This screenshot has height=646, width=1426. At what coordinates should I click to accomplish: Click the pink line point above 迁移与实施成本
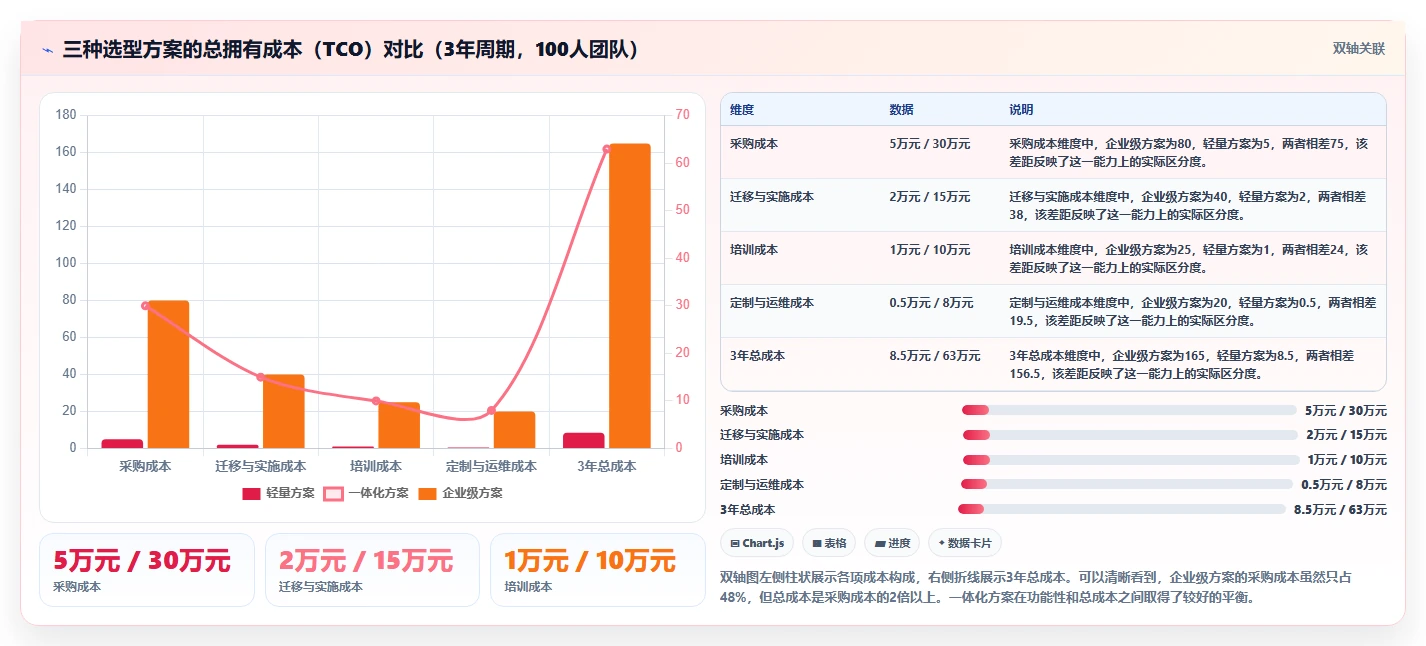point(260,377)
